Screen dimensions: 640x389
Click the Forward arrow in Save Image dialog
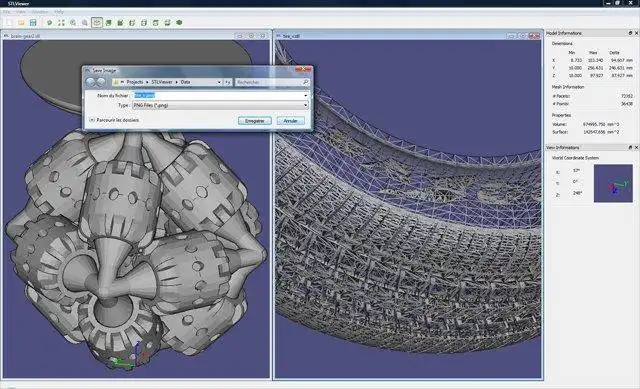coord(101,82)
